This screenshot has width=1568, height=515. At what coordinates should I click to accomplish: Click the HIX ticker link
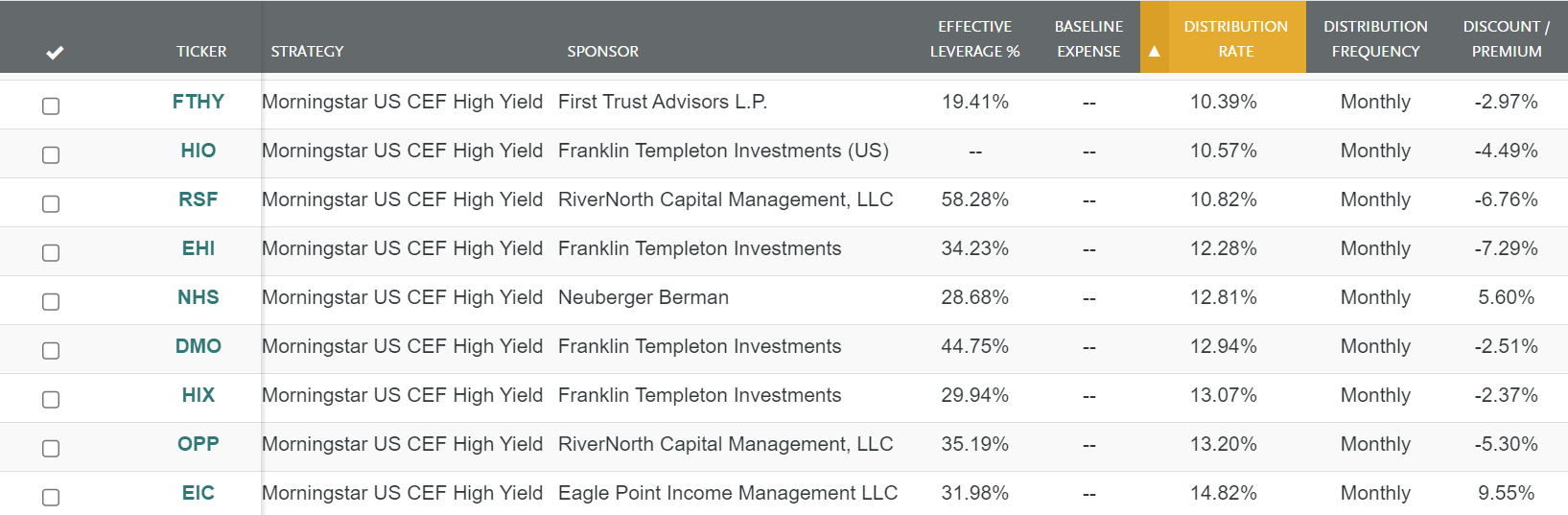tap(199, 395)
